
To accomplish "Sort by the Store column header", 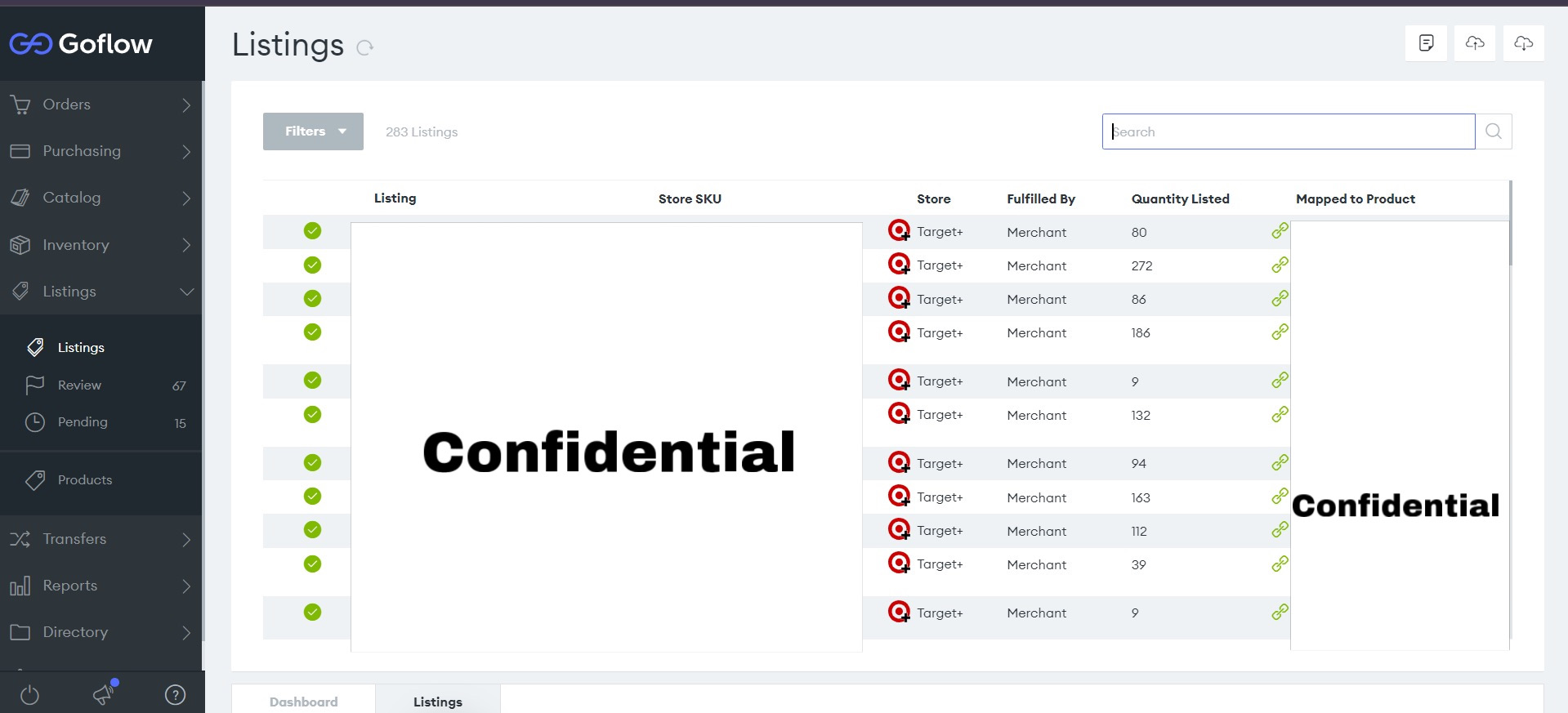I will (933, 198).
